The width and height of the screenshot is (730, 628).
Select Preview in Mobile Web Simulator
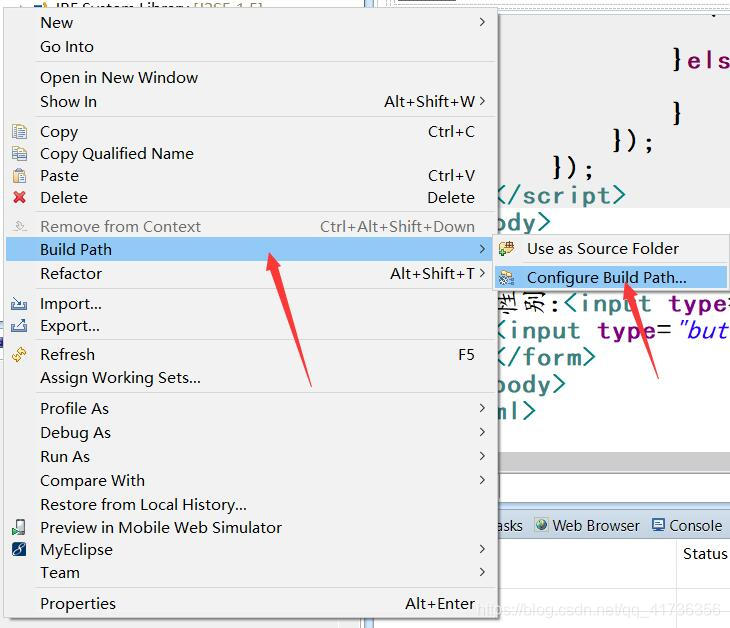251,527
